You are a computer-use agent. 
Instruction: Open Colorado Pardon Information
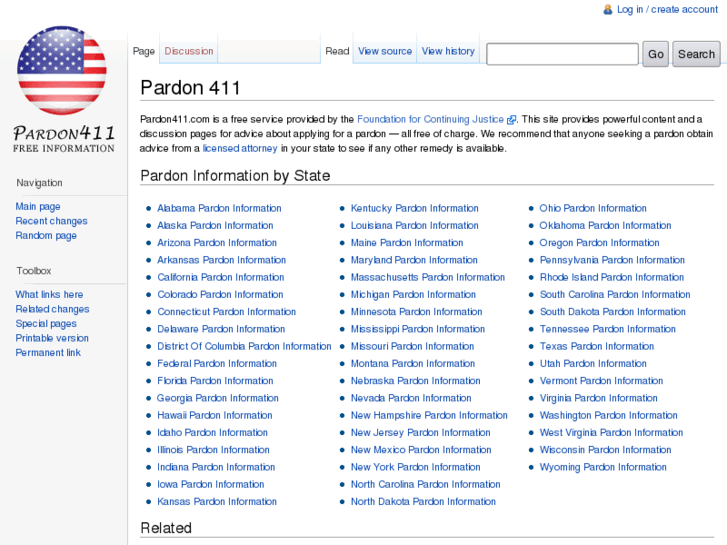[x=220, y=295]
